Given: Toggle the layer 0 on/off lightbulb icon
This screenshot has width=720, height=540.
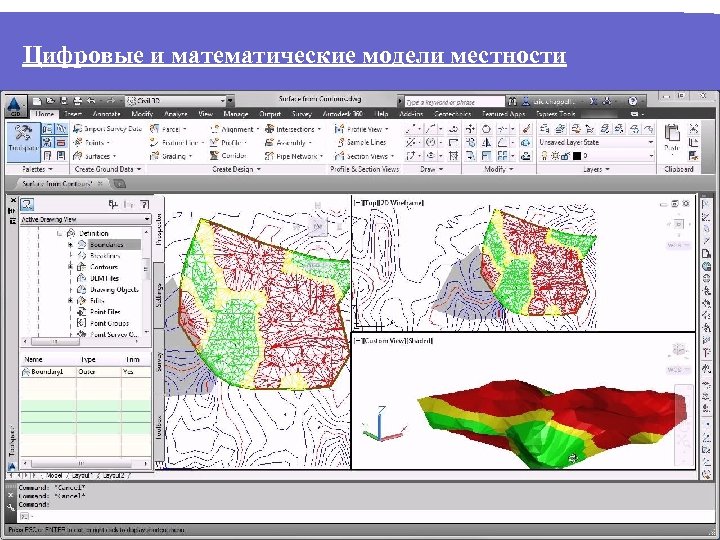Looking at the screenshot, I should click(544, 156).
